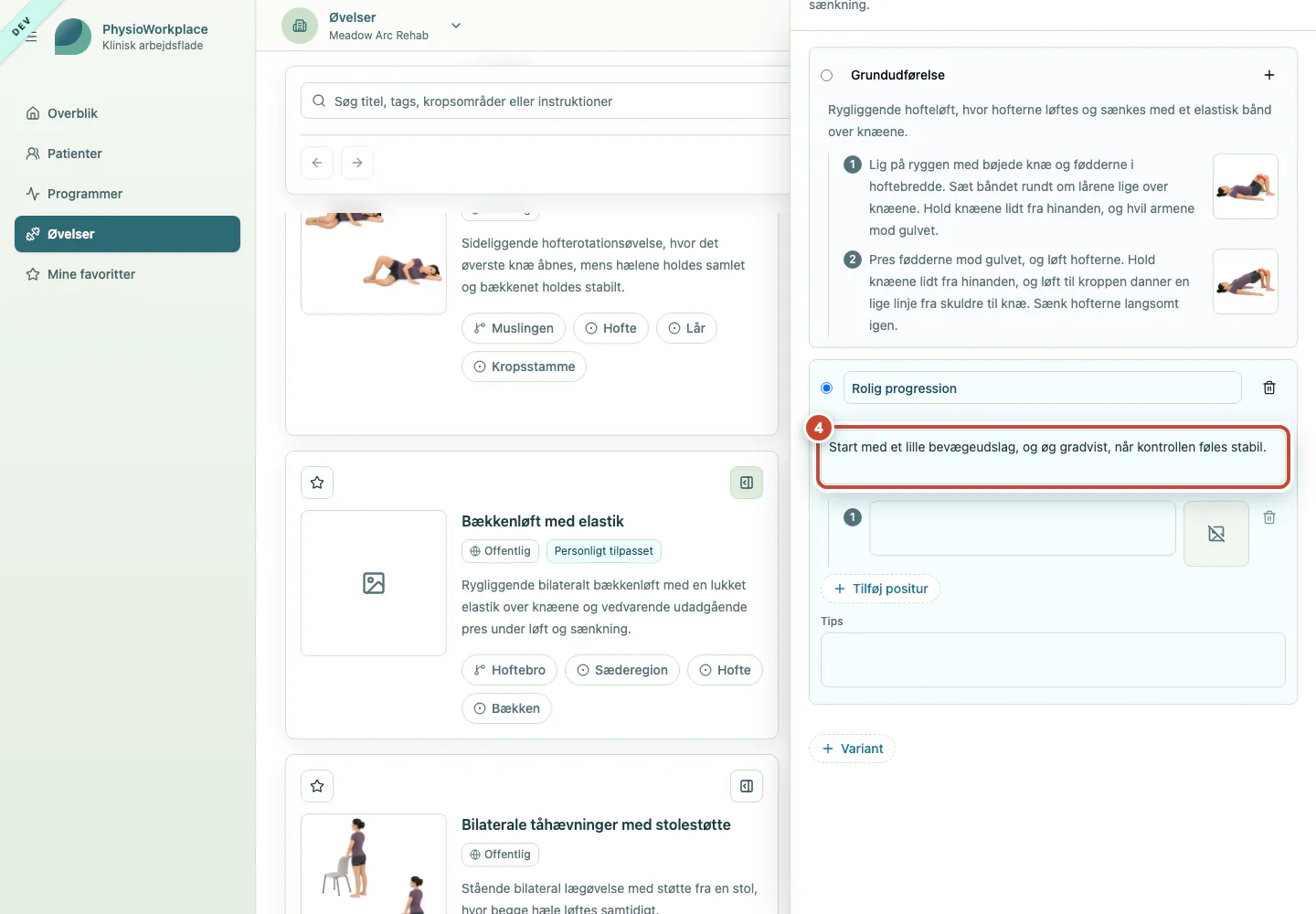Delete the Rolig progression variant
The image size is (1316, 914).
[x=1269, y=388]
